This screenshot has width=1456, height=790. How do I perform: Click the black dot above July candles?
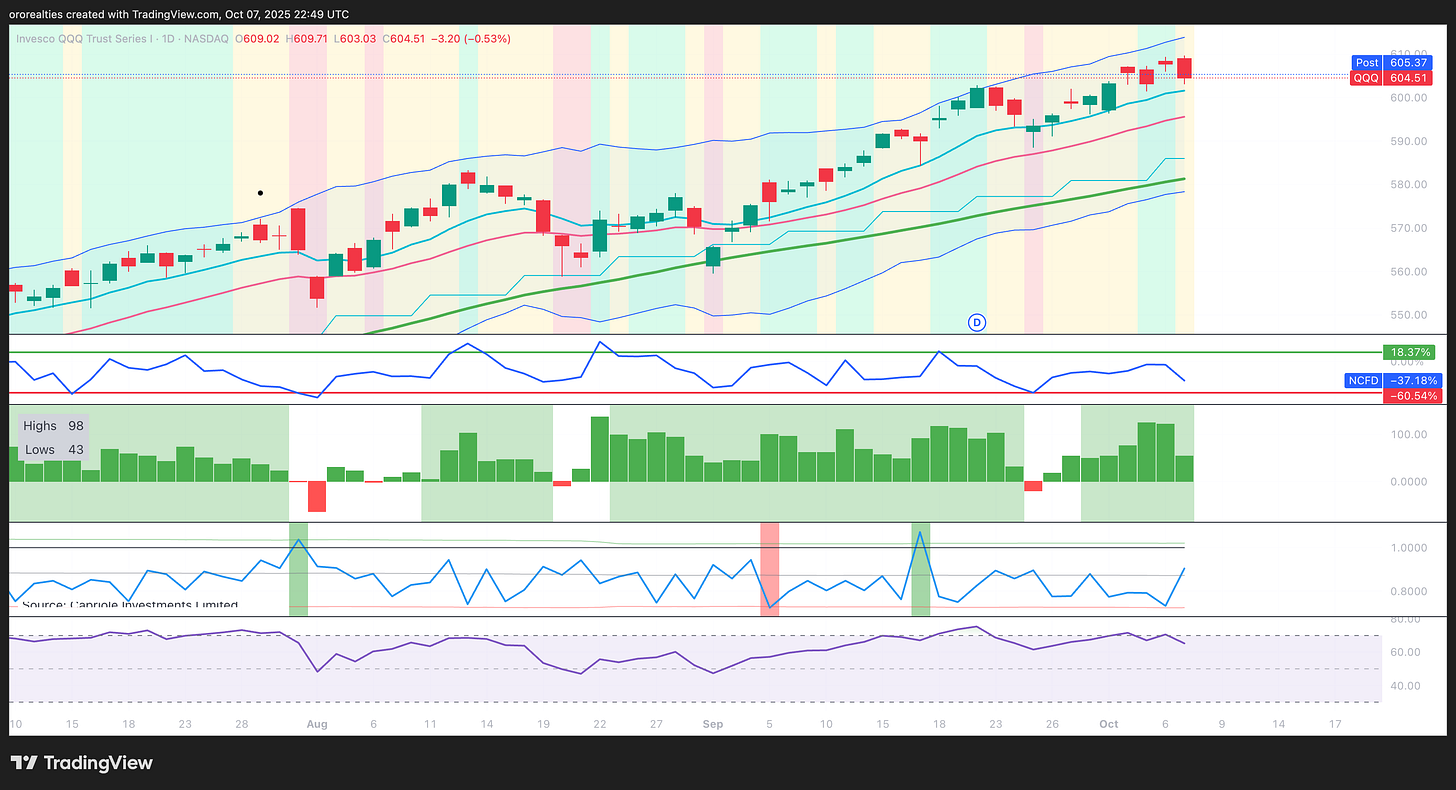point(260,192)
